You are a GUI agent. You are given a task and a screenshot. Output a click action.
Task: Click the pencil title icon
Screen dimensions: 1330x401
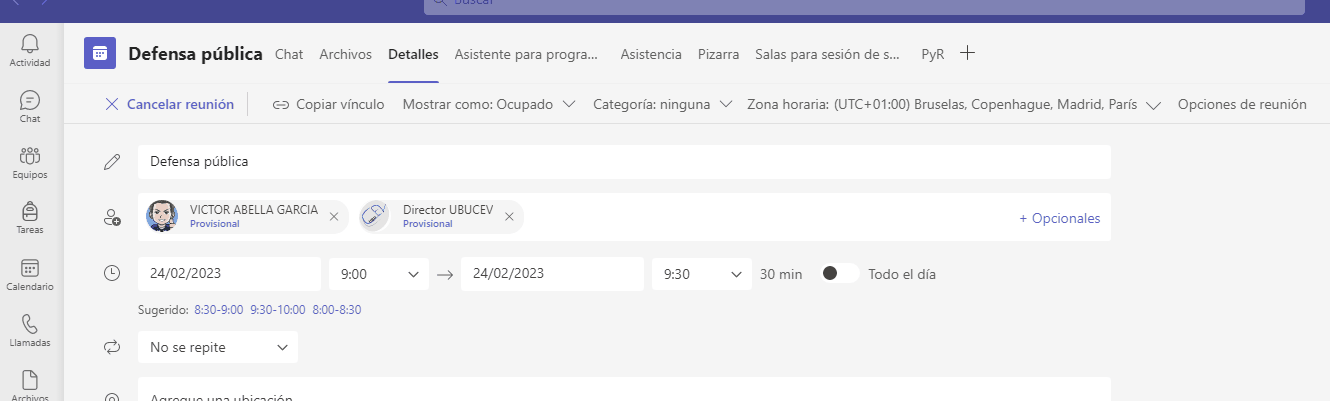112,161
